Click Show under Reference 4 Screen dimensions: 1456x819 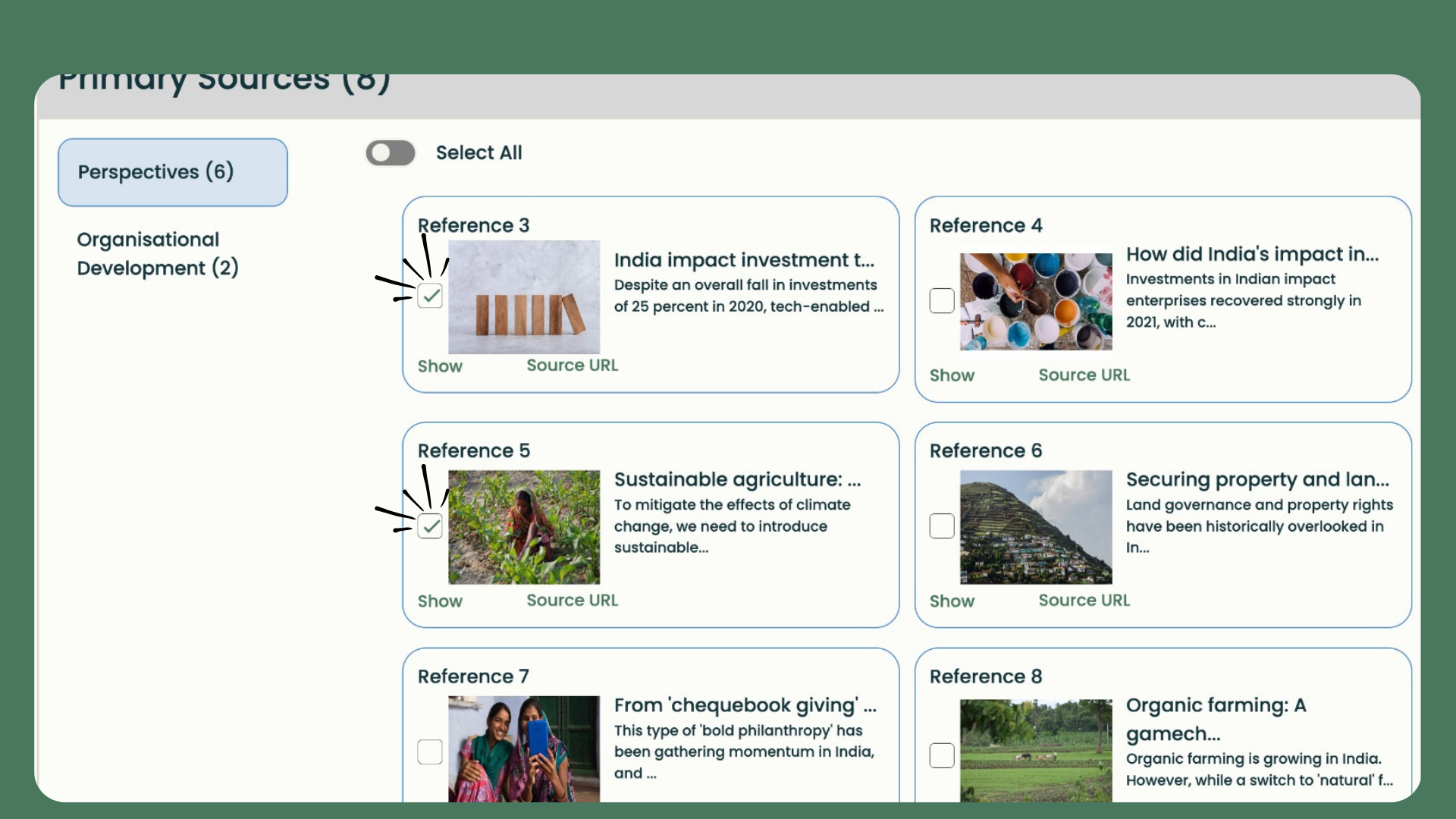point(952,375)
